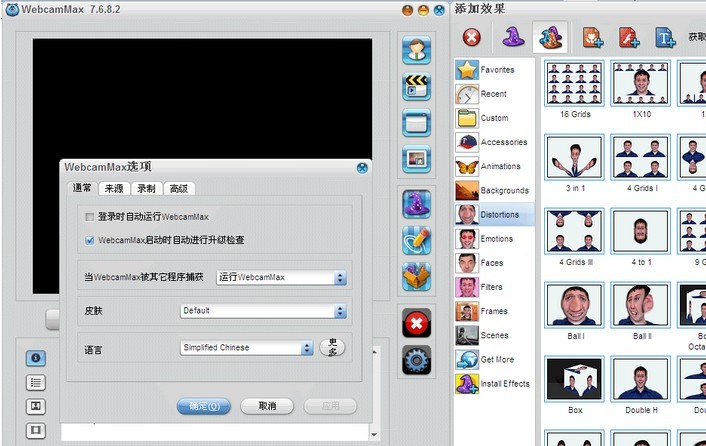The height and width of the screenshot is (446, 706).
Task: Open Animations effects category
Action: (x=494, y=166)
